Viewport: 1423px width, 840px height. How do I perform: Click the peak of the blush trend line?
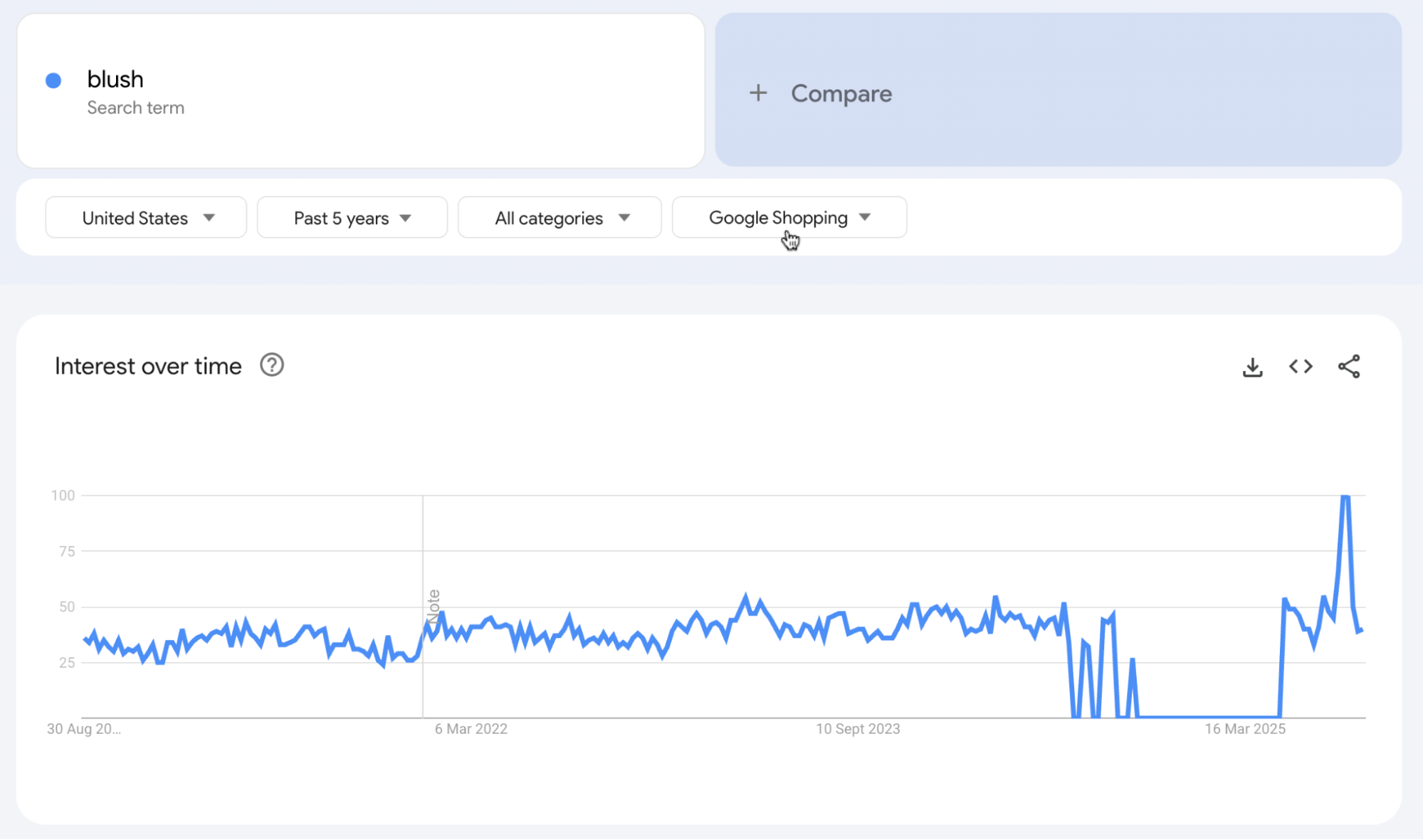tap(1345, 496)
